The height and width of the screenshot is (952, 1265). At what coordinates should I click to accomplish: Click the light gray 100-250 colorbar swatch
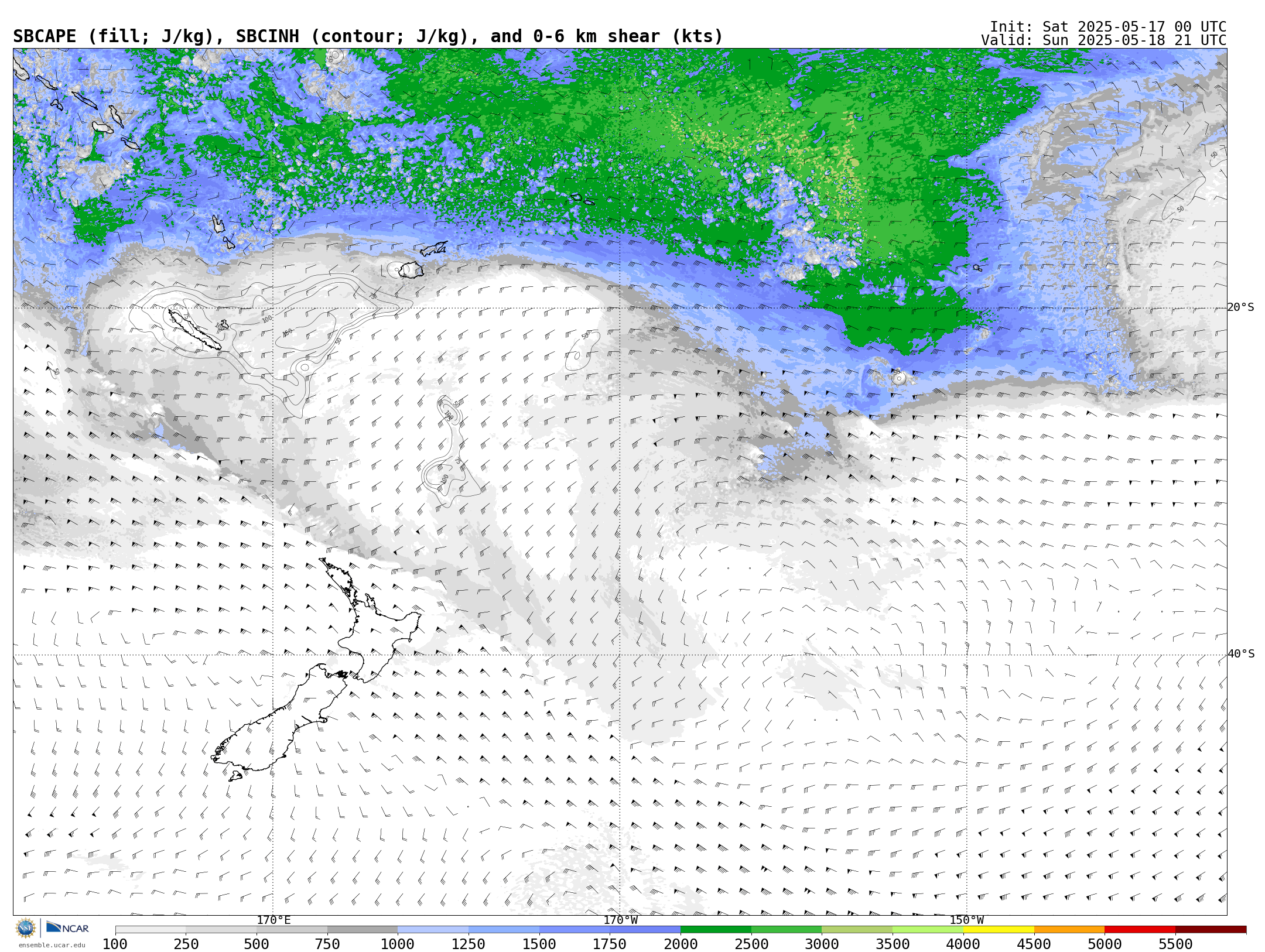(x=151, y=930)
